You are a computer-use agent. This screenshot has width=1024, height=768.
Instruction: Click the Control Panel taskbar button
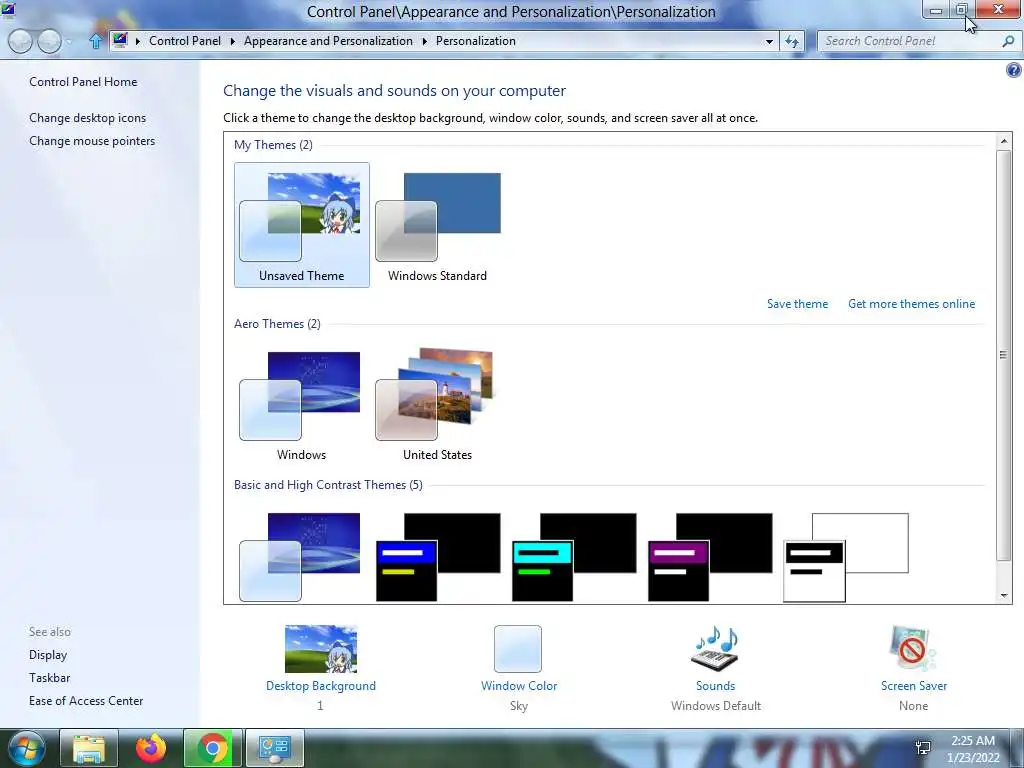coord(274,748)
